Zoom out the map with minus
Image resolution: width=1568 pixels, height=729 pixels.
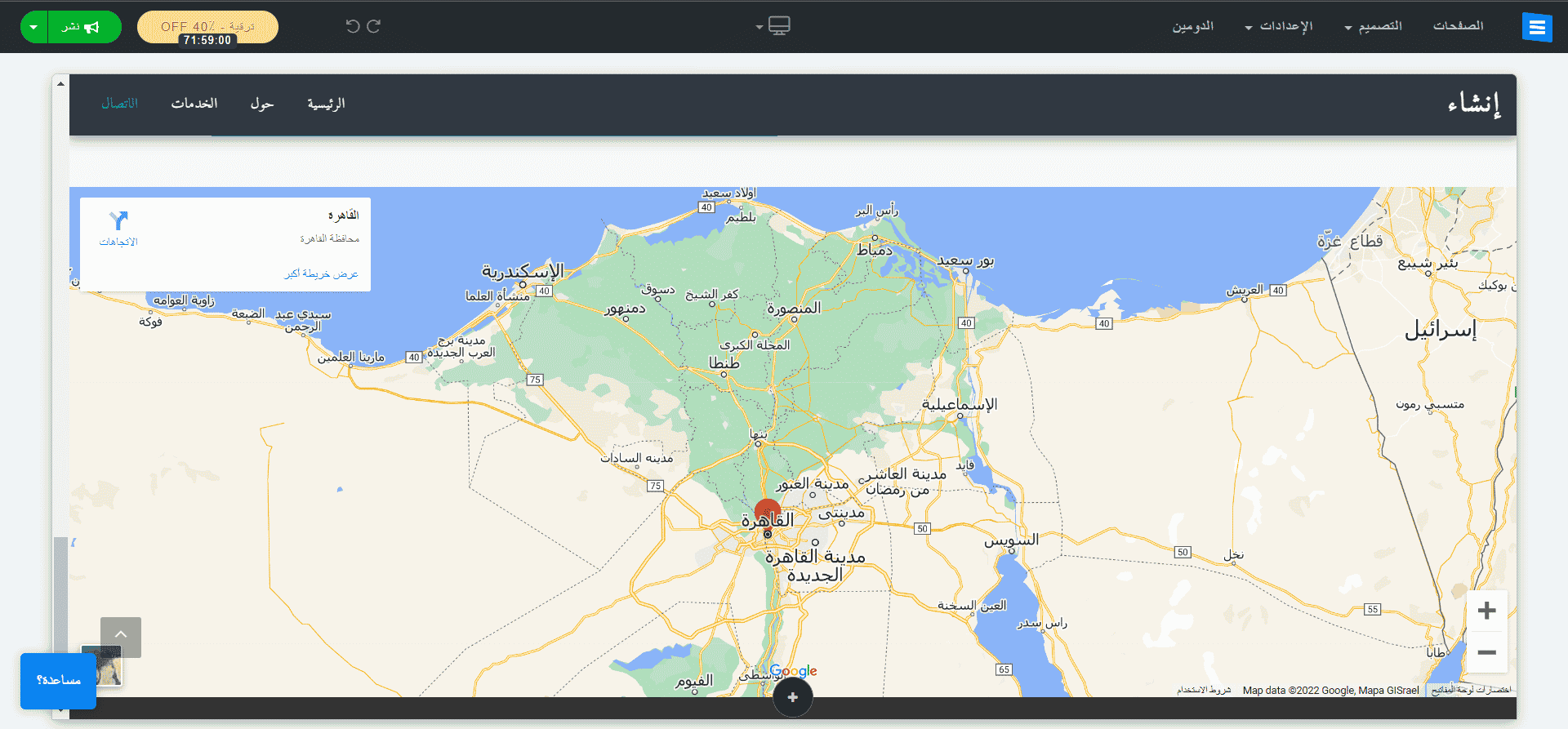click(x=1486, y=652)
